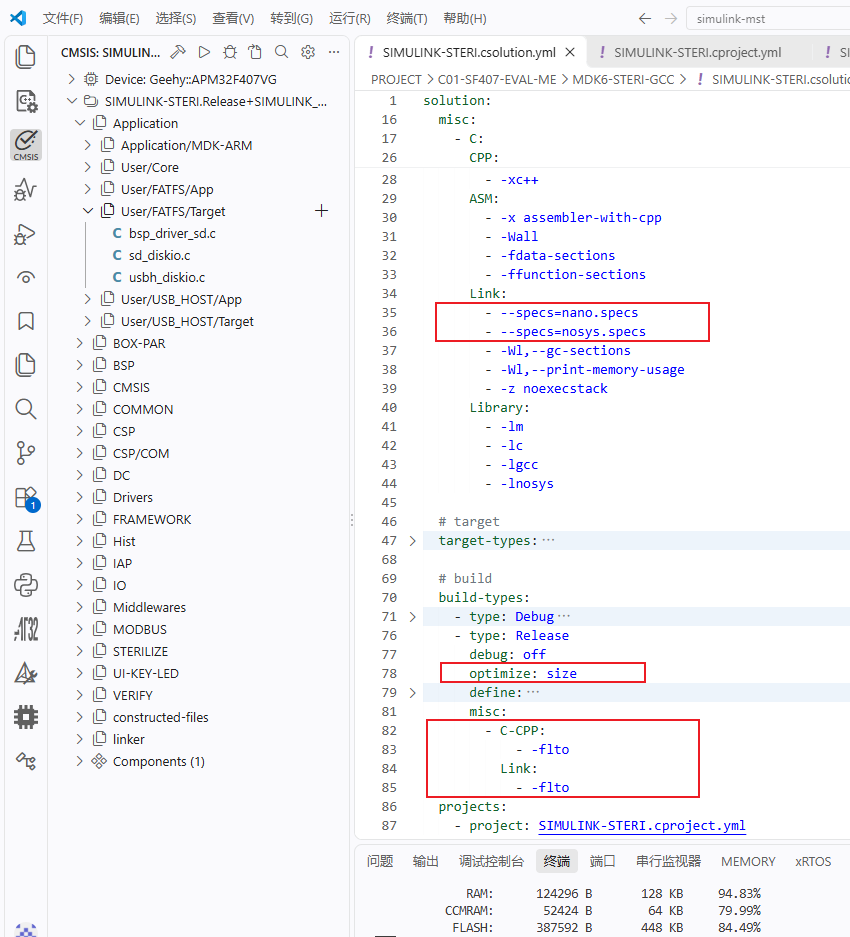
Task: Click the debug bug icon in CMSIS panel
Action: (230, 52)
